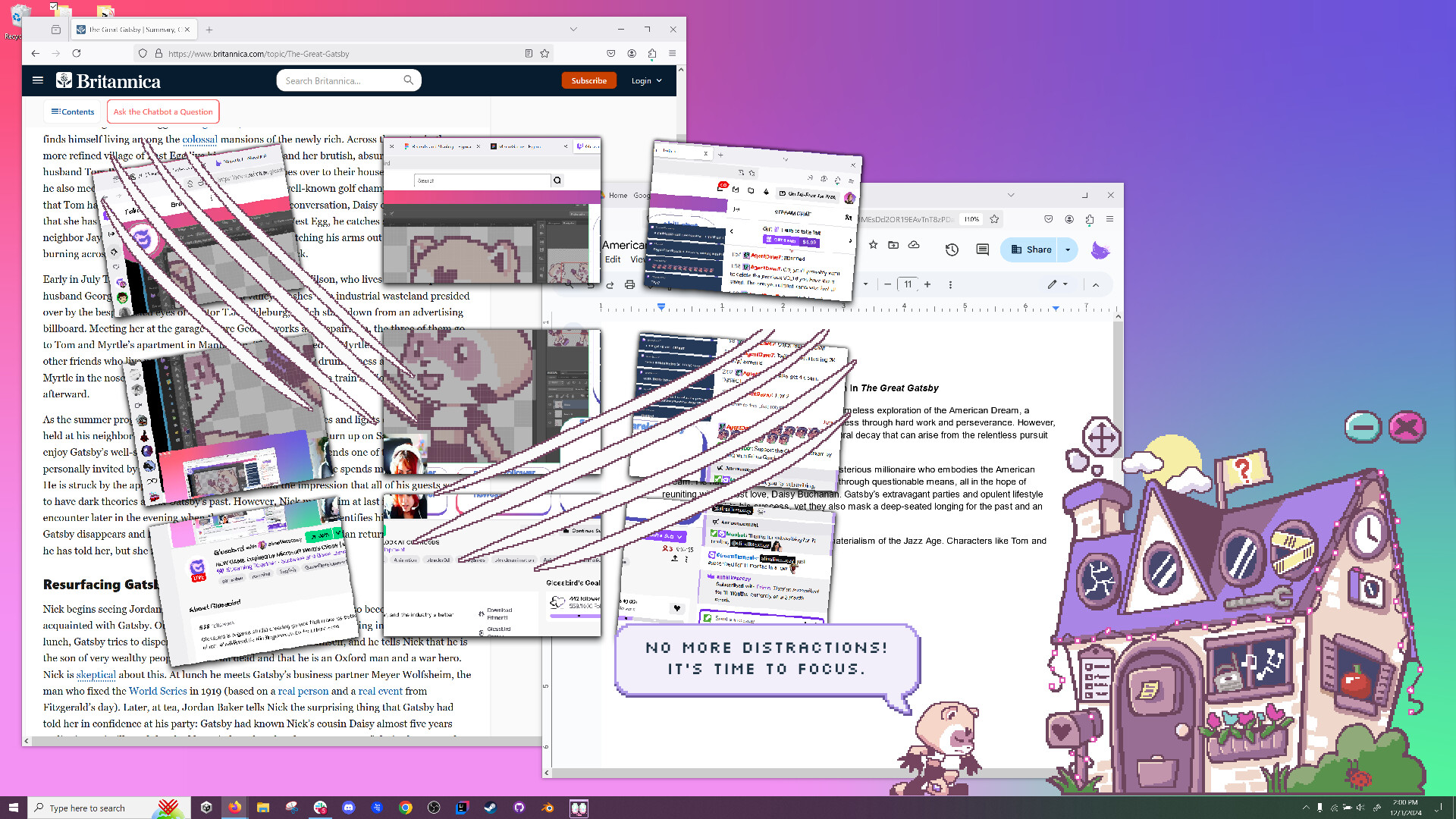Select The Great Gatsby browser tab
The image size is (1456, 819).
coord(133,30)
